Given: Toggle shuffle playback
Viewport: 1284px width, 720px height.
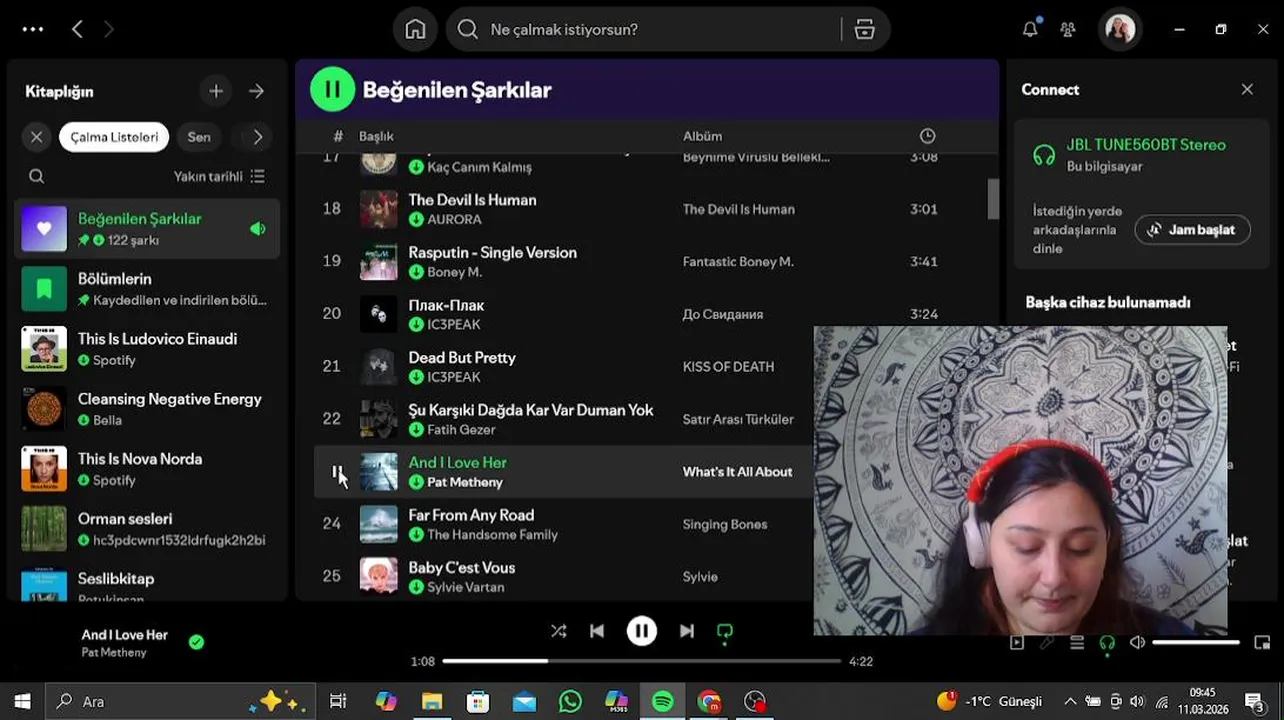Looking at the screenshot, I should click(558, 631).
